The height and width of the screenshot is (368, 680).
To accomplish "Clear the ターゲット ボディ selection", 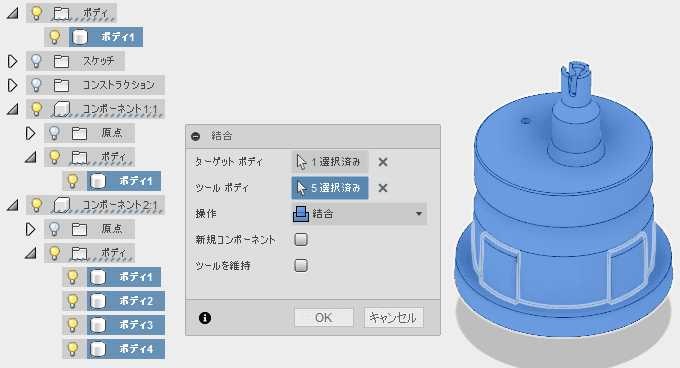I will point(382,162).
